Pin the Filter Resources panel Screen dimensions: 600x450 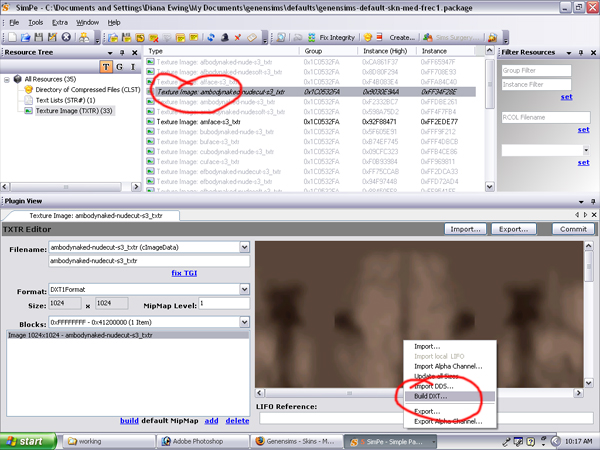581,52
